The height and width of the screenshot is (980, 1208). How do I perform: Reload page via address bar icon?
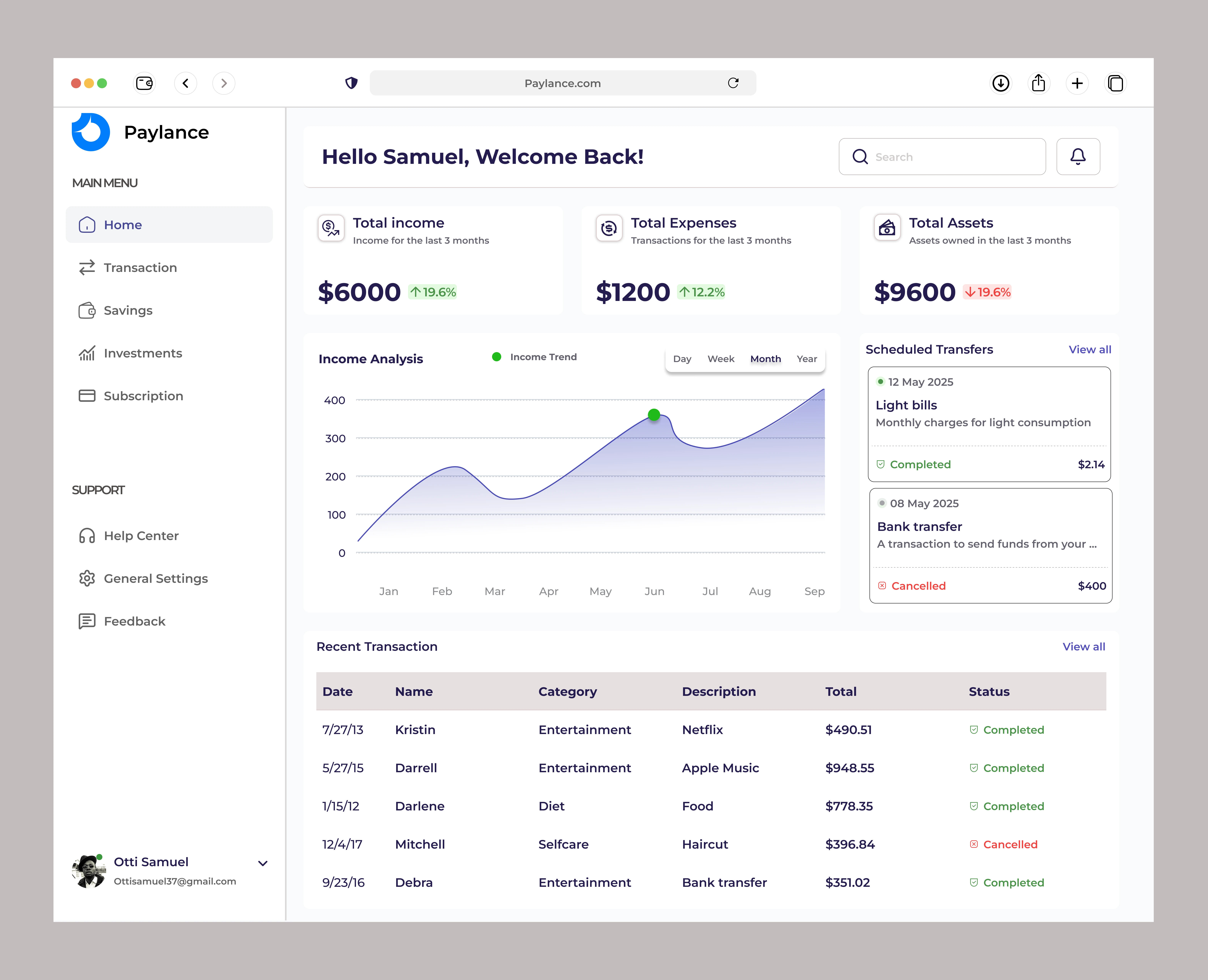point(733,83)
